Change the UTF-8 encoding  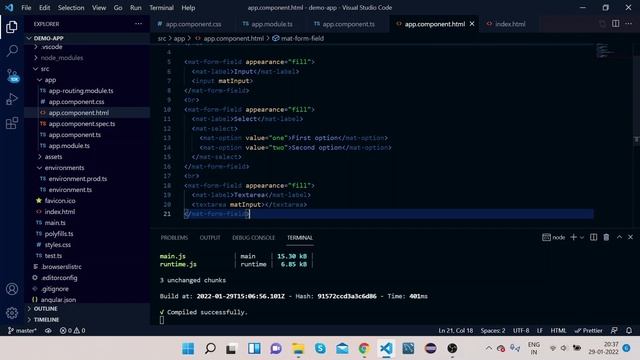tap(521, 331)
